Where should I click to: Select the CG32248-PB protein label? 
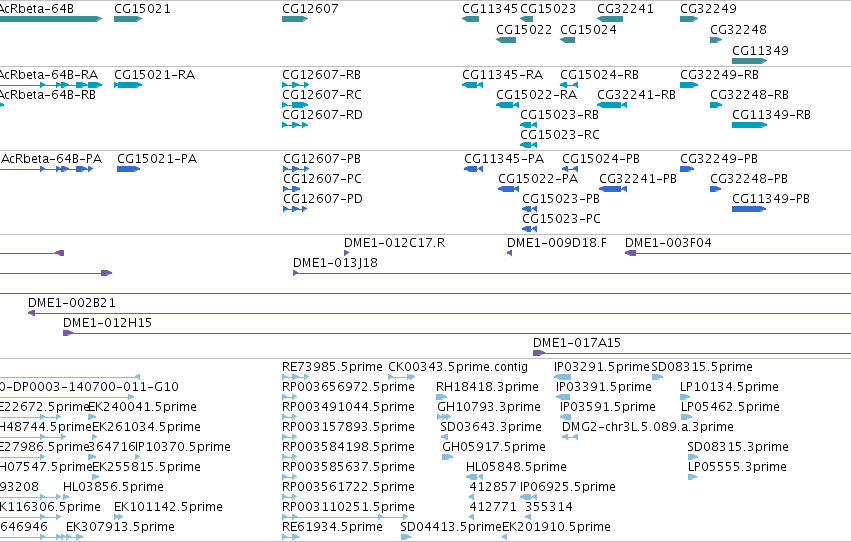[749, 178]
